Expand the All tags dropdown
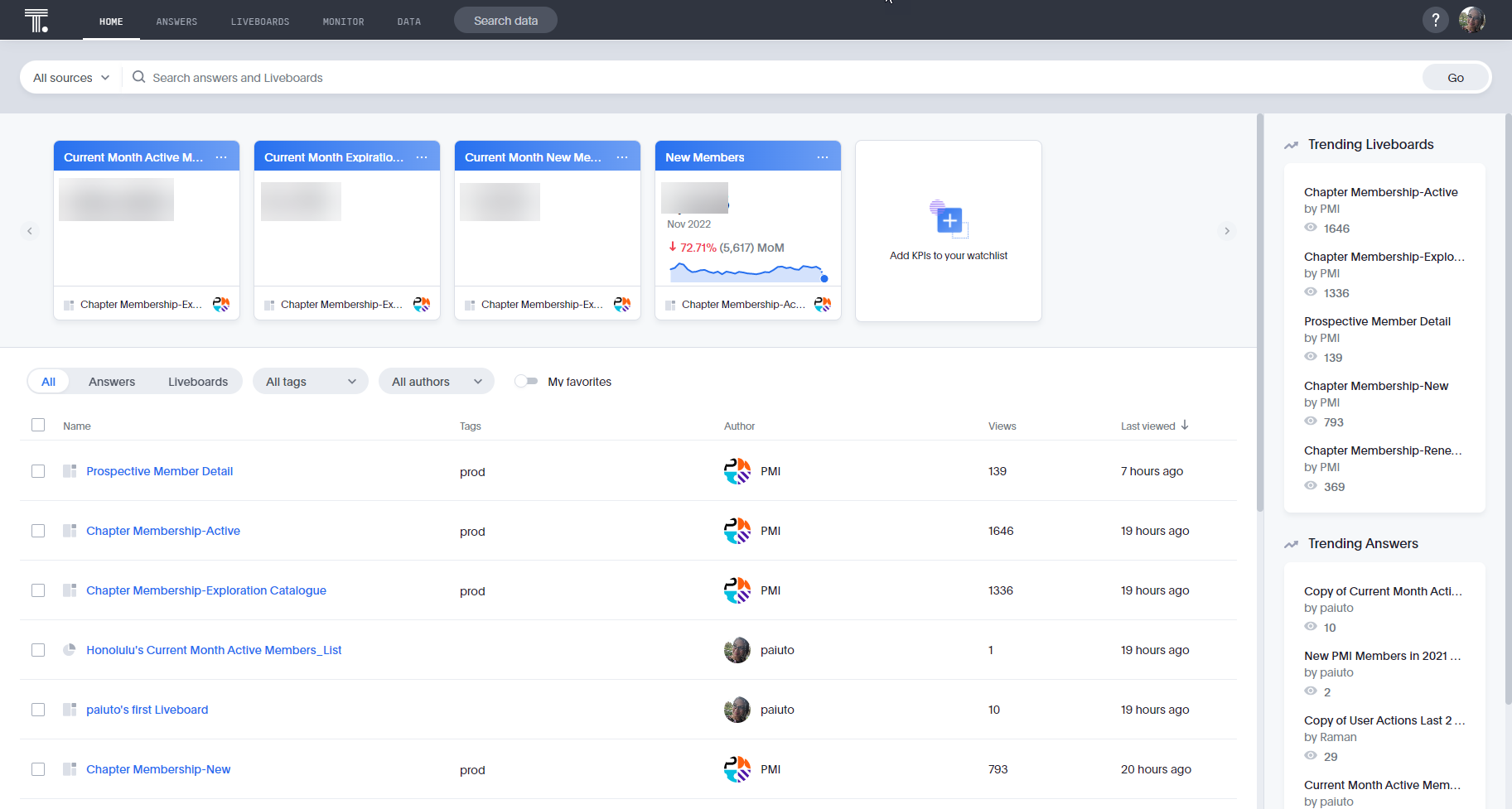 pyautogui.click(x=311, y=382)
